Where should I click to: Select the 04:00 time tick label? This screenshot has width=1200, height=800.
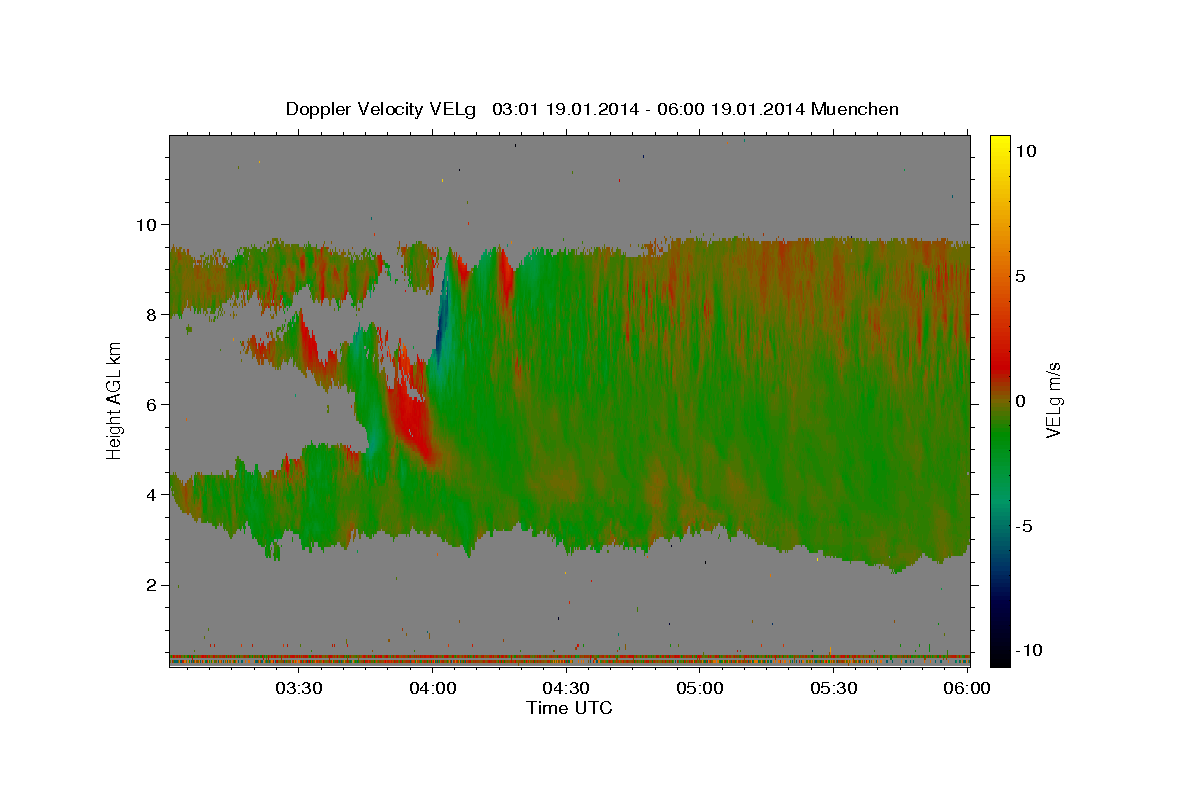tap(432, 688)
